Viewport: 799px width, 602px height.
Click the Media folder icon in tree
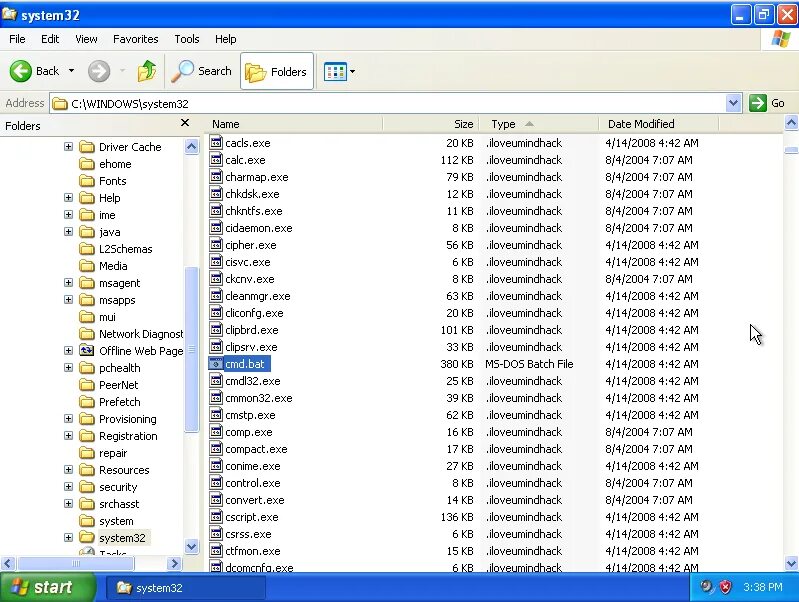[x=87, y=266]
